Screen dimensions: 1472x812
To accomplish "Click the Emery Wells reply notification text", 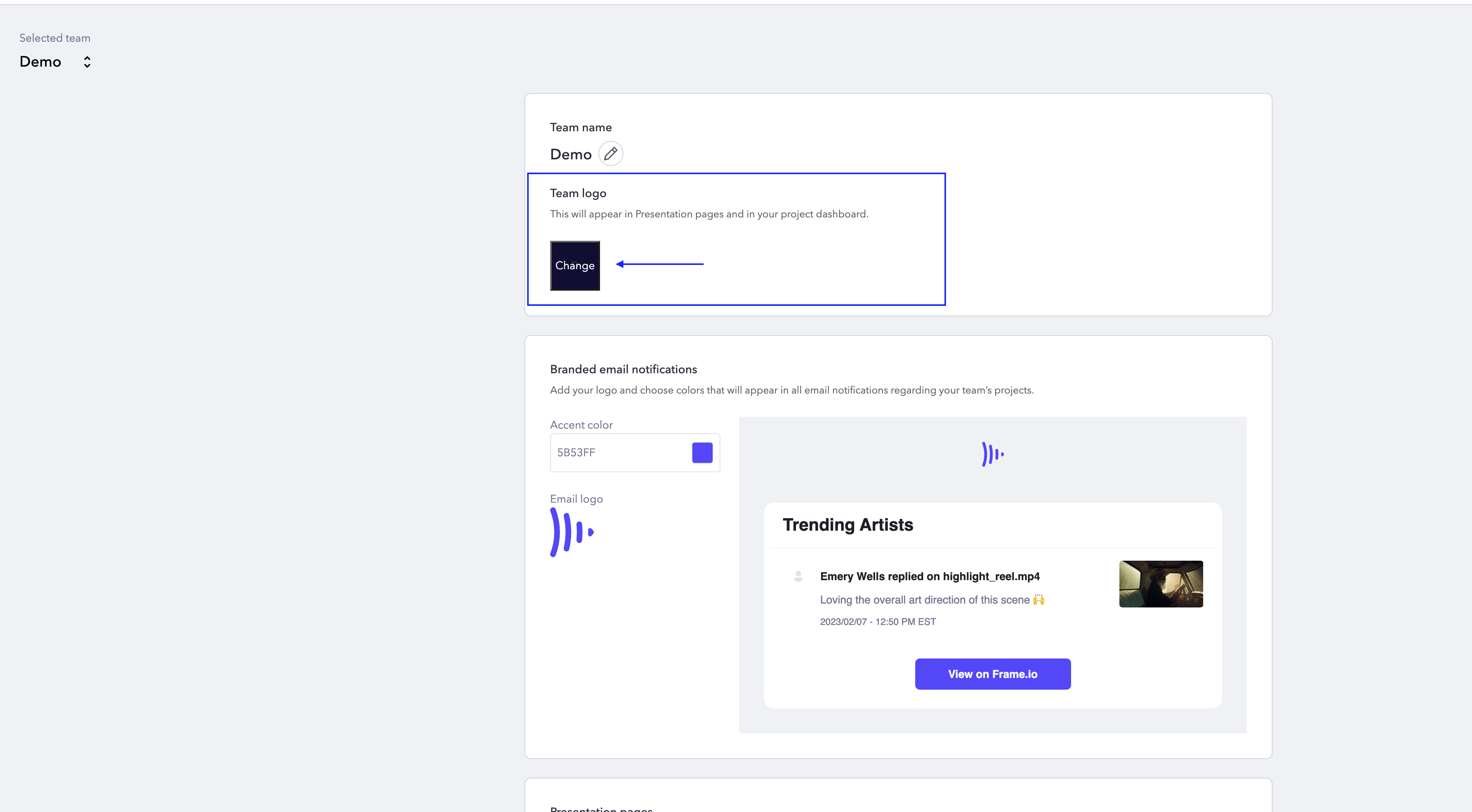I will coord(930,576).
